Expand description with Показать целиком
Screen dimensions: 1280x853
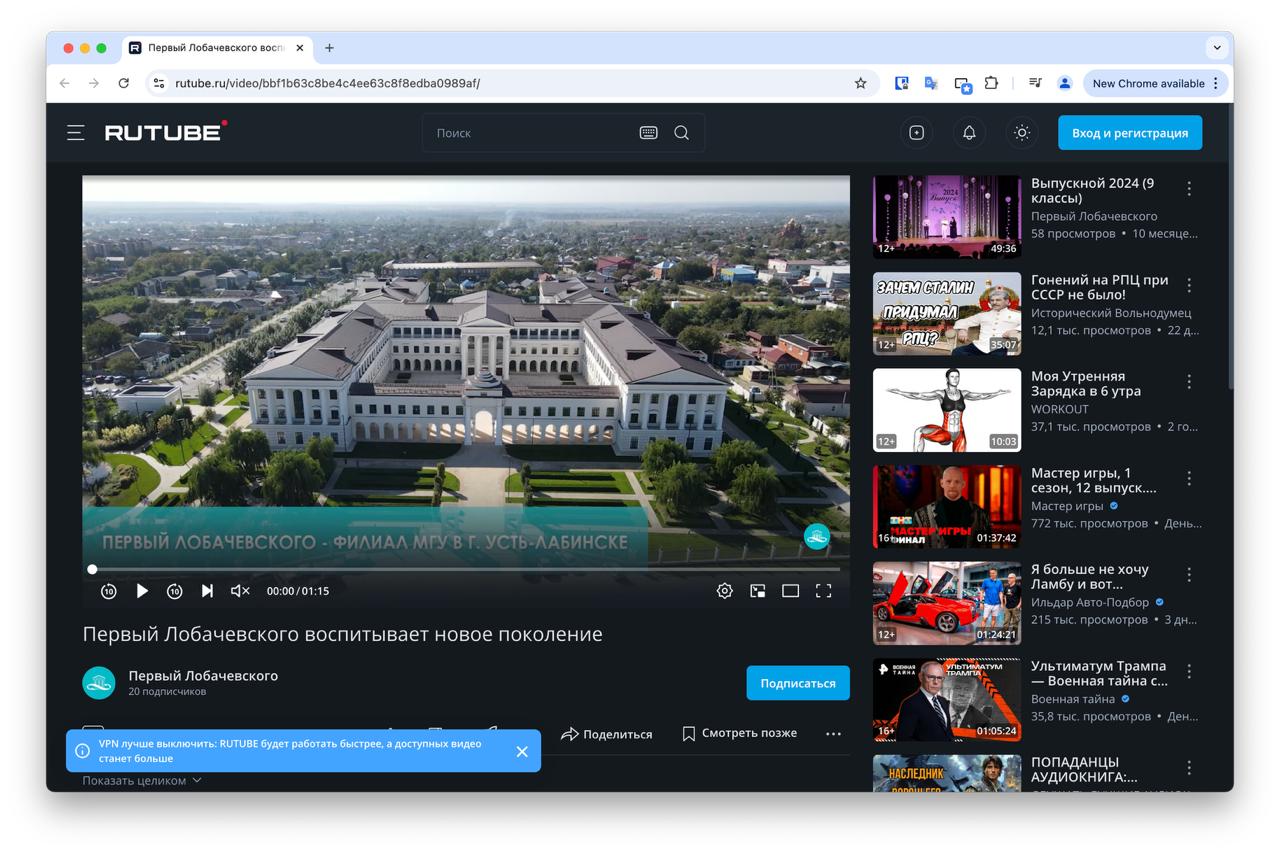tap(142, 781)
